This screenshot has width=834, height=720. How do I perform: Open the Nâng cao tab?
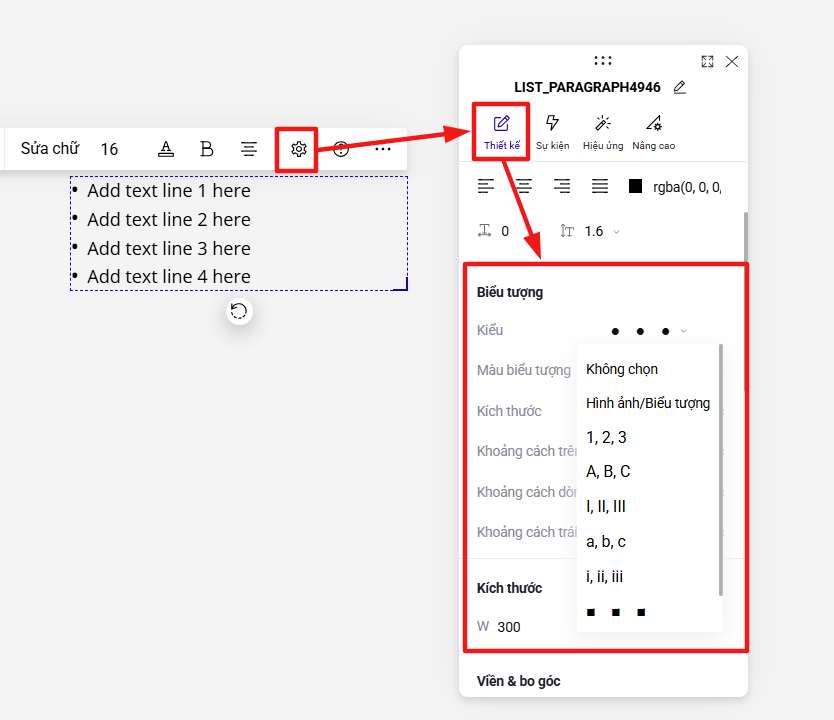tap(654, 132)
